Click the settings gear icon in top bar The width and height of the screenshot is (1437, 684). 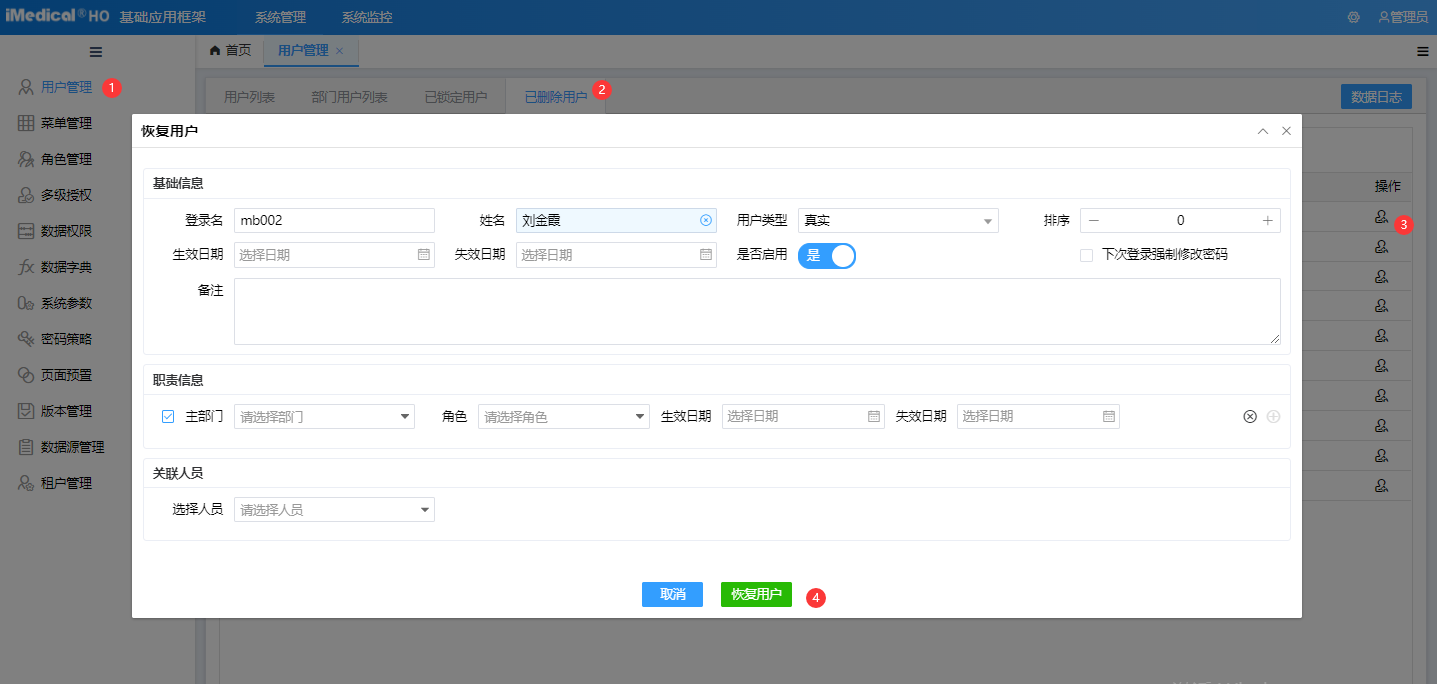1353,17
